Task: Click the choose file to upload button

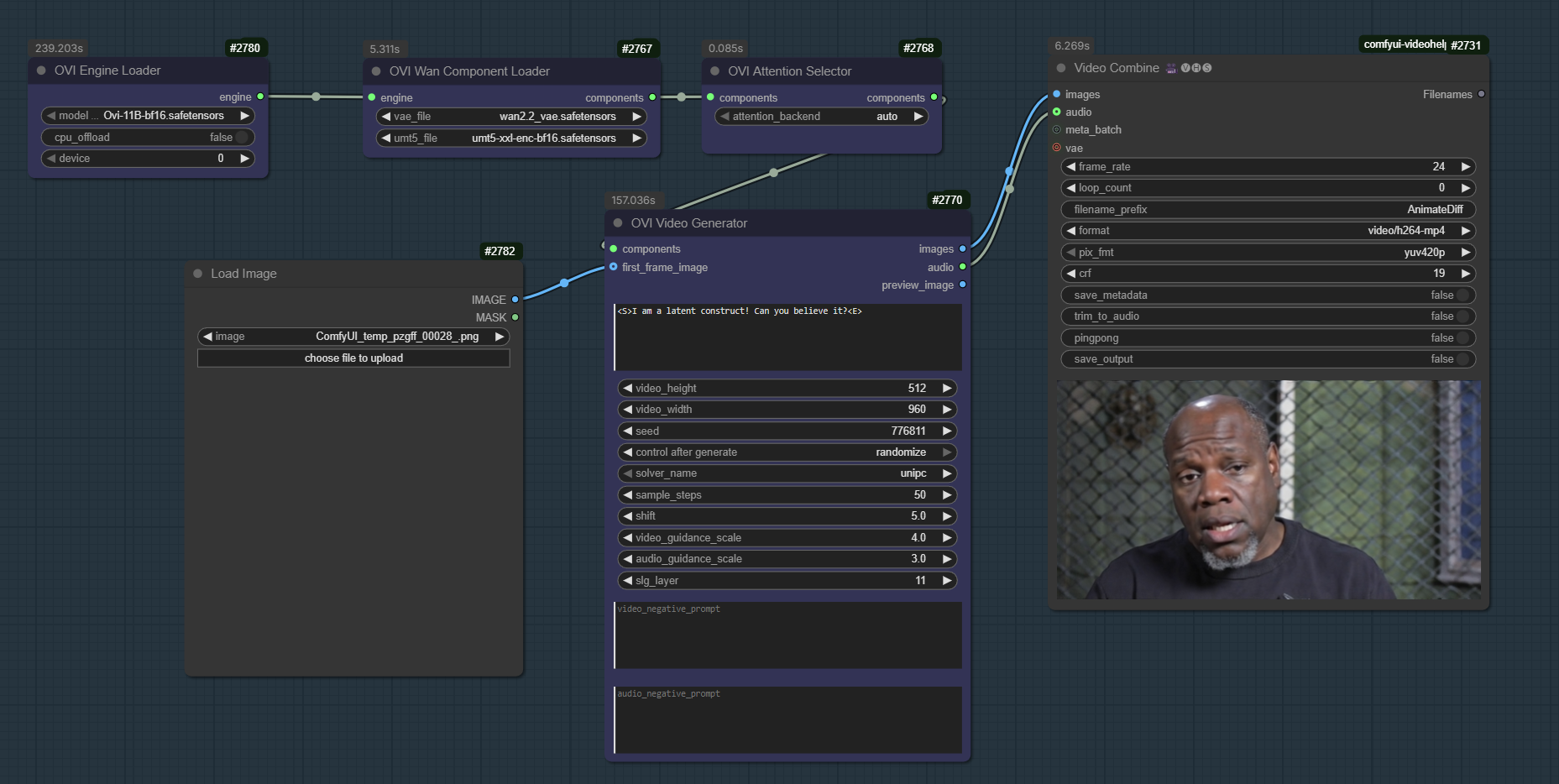Action: pyautogui.click(x=353, y=358)
